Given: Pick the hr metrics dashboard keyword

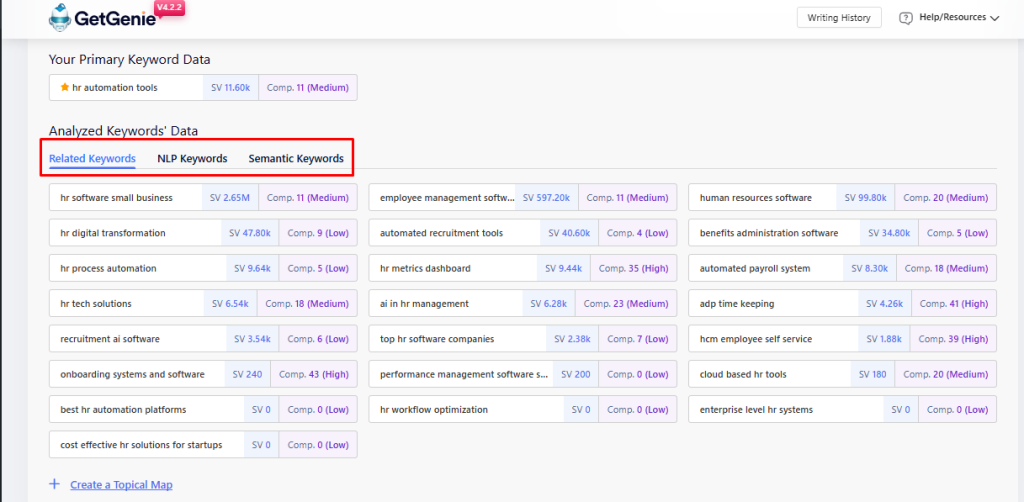Looking at the screenshot, I should point(425,269).
